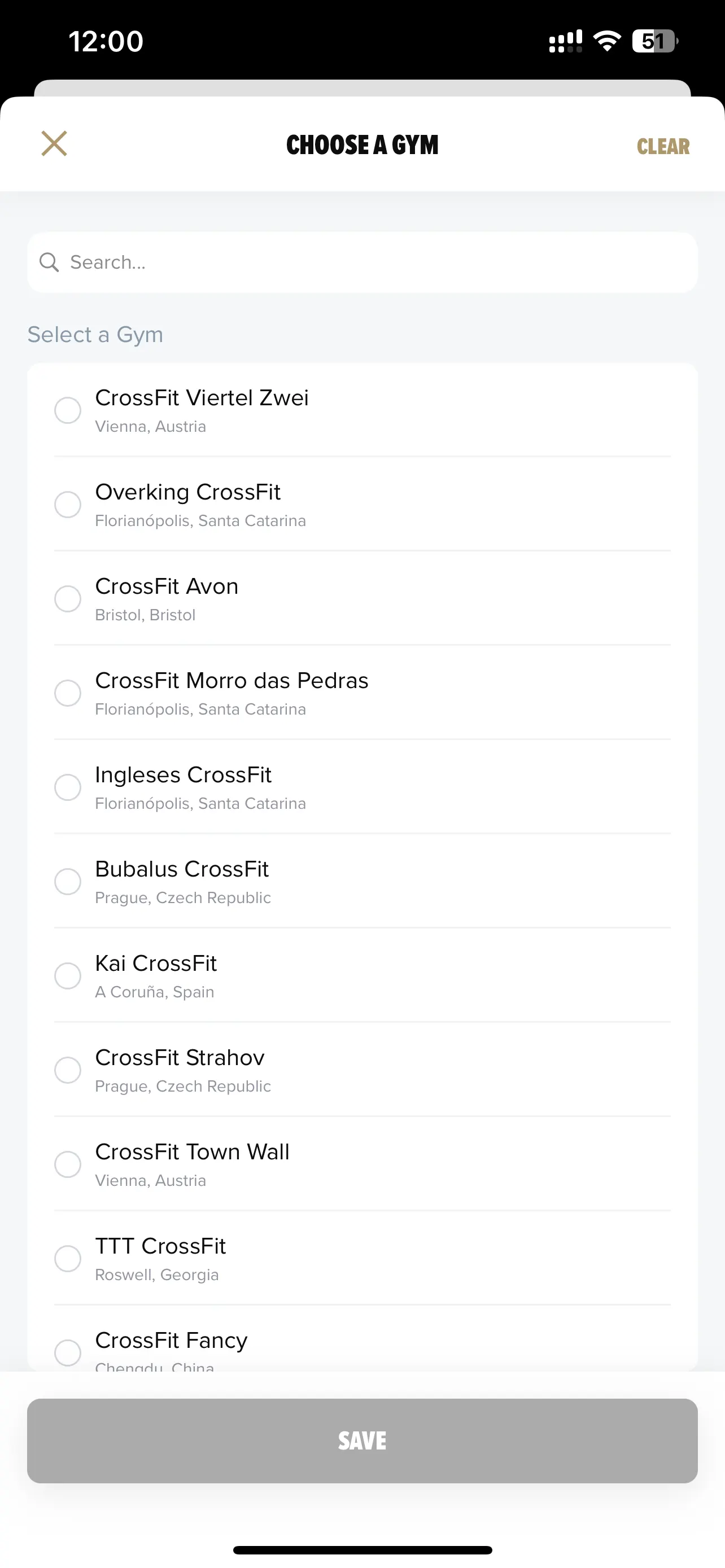Tap the status bar clock
Viewport: 725px width, 1568px height.
click(x=106, y=41)
